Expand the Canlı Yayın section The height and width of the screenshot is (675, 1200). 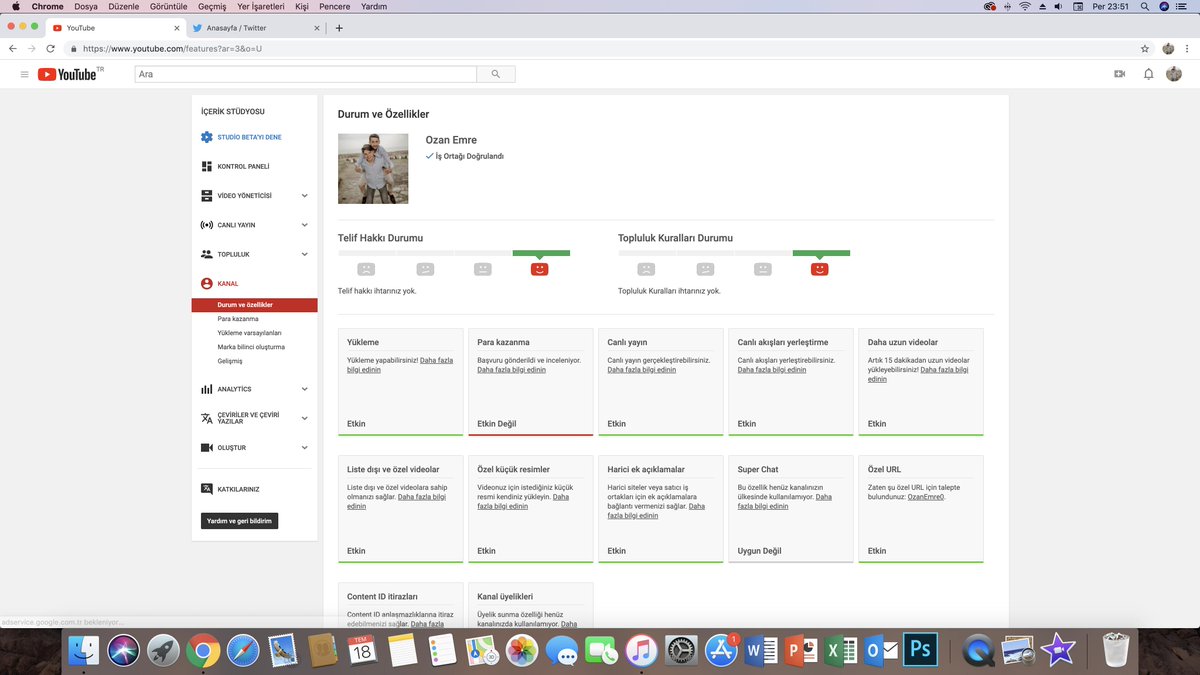point(305,225)
